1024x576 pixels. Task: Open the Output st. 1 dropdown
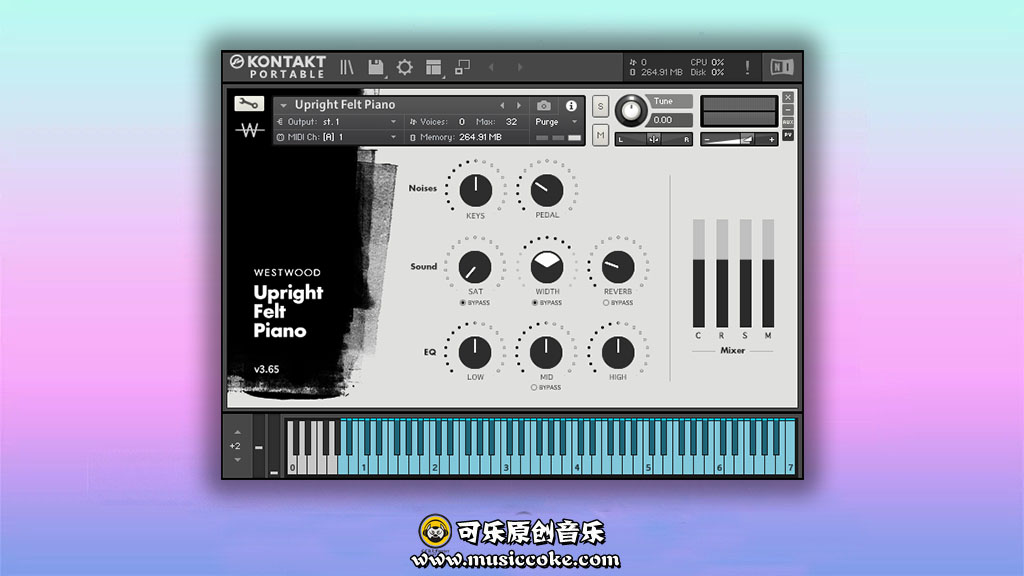(359, 122)
